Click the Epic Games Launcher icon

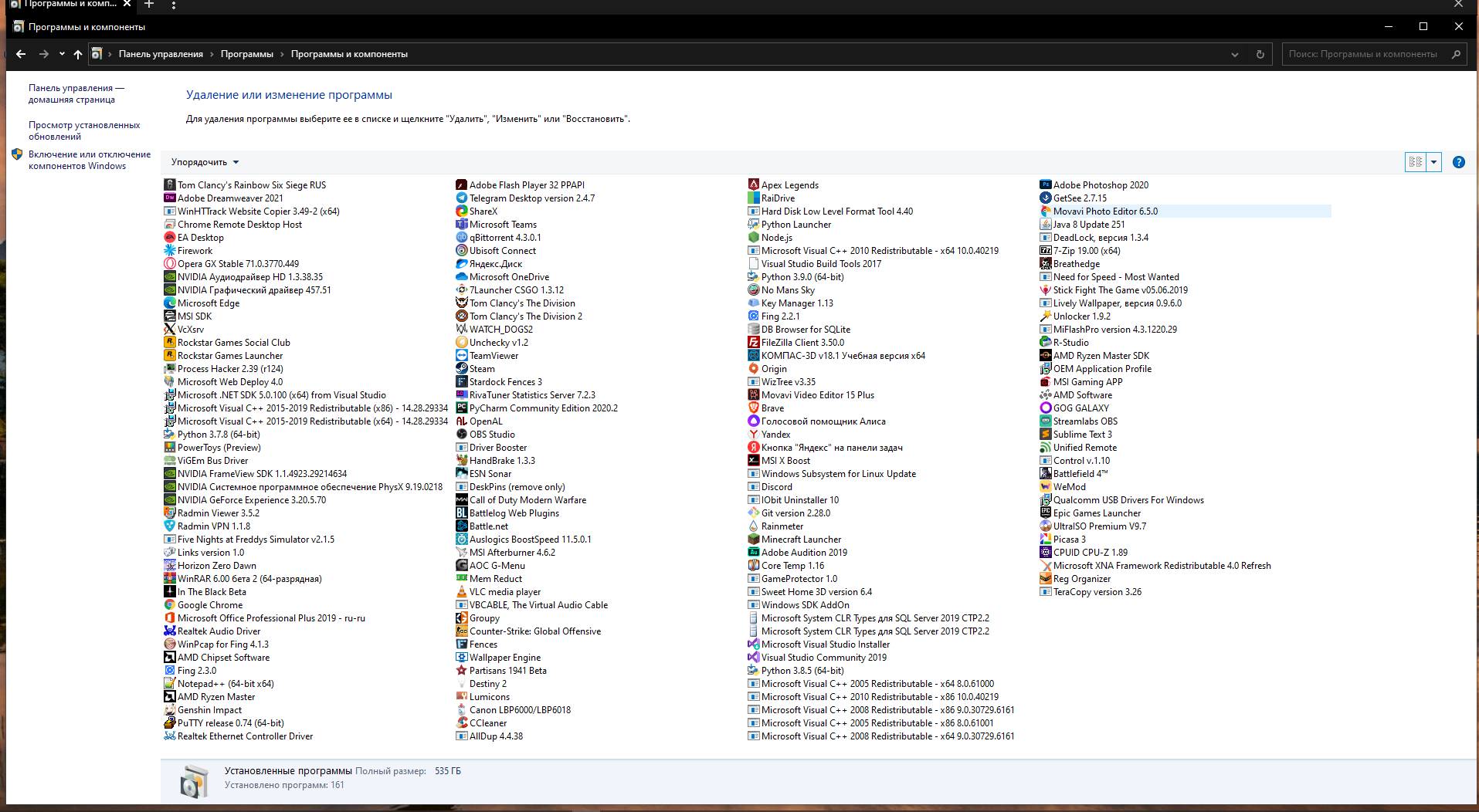tap(1046, 513)
